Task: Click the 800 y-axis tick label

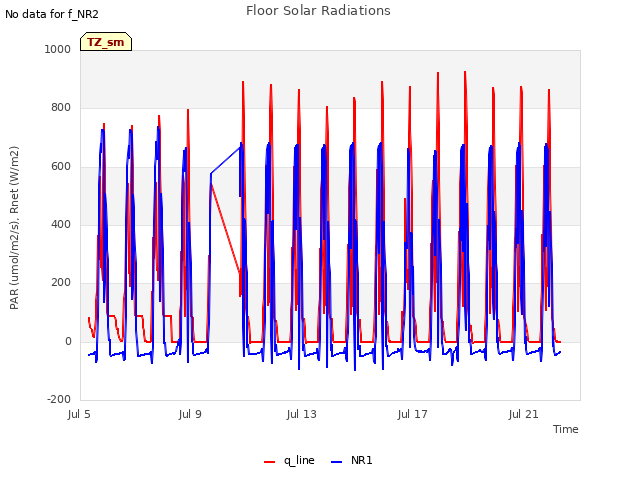Action: 61,107
